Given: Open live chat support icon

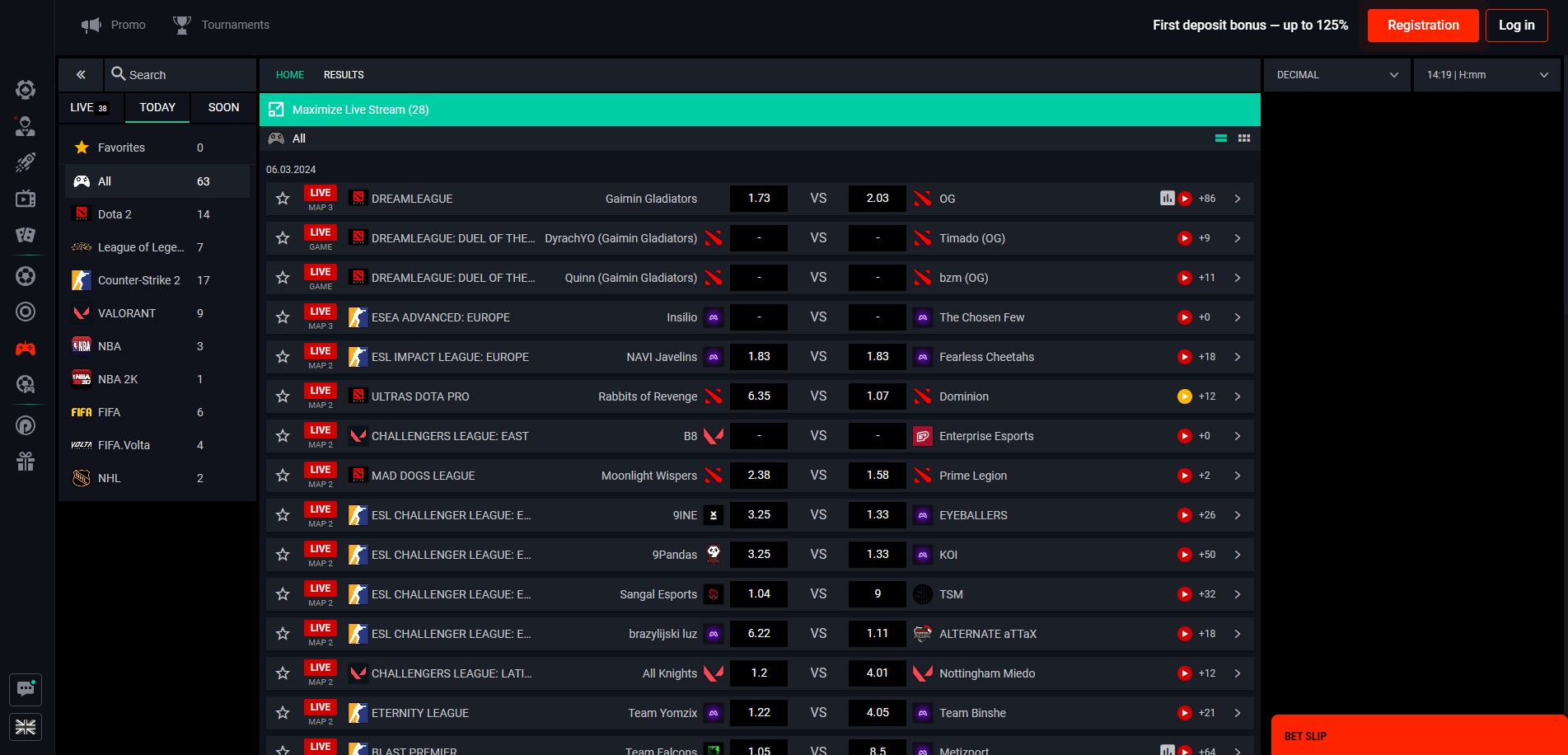Looking at the screenshot, I should tap(26, 689).
